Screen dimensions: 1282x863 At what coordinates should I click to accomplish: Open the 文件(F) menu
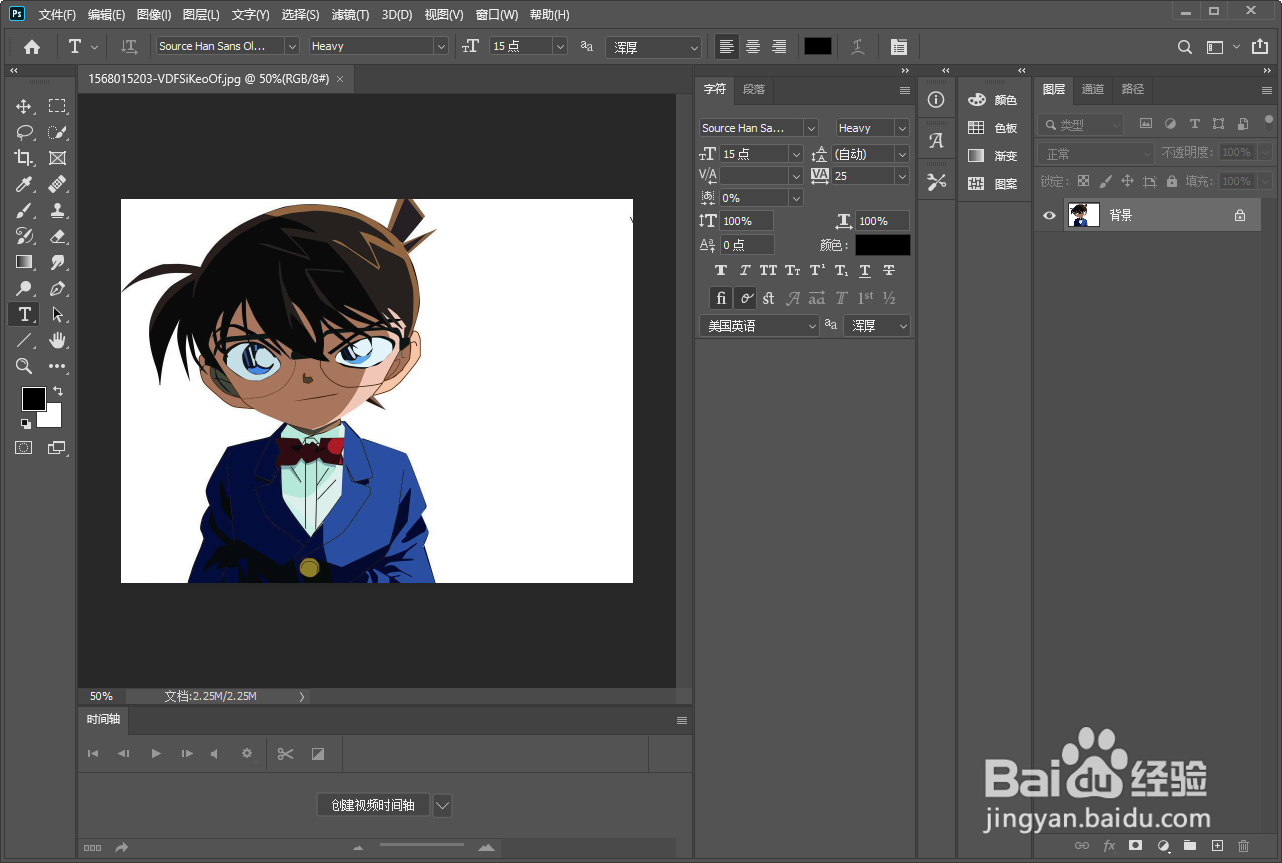click(x=57, y=15)
